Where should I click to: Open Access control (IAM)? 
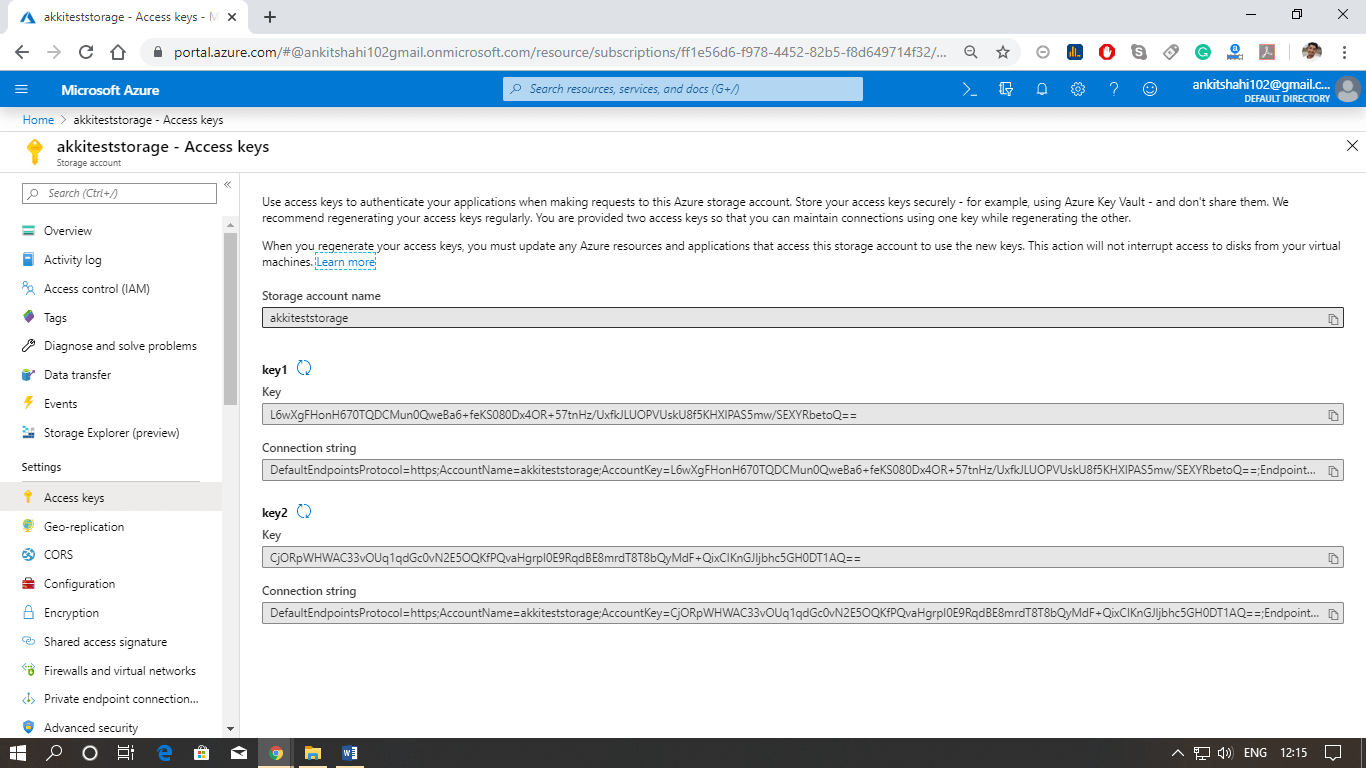(x=97, y=289)
